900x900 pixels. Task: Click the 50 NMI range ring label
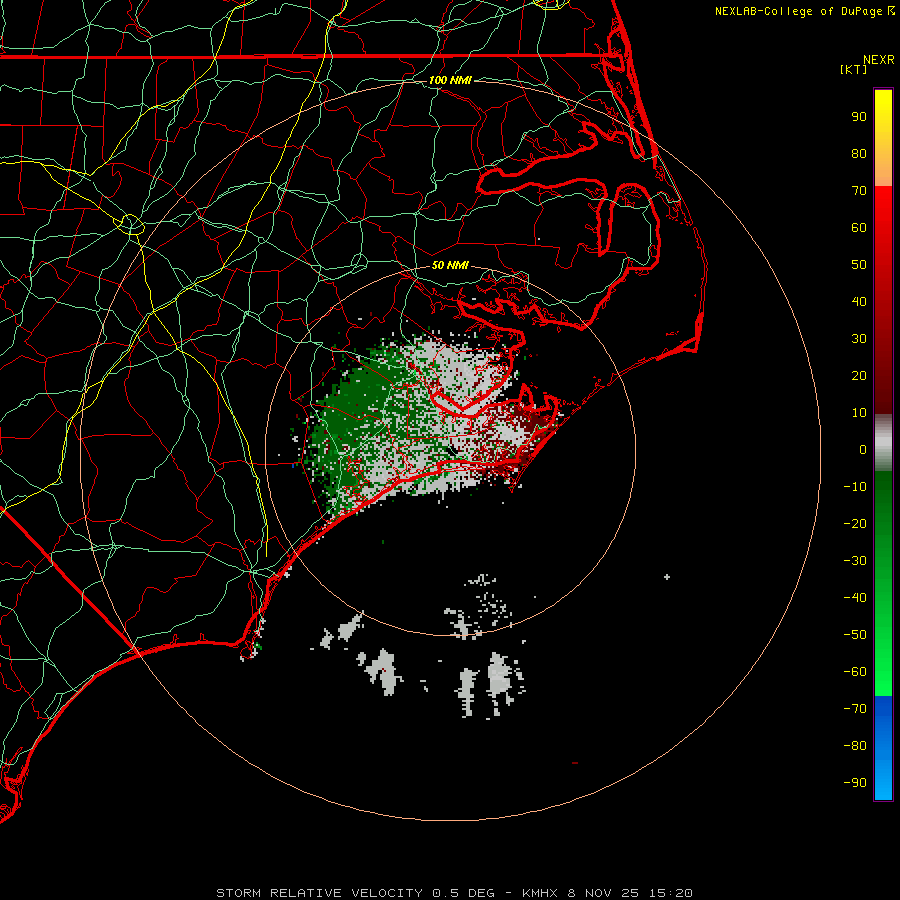click(450, 265)
